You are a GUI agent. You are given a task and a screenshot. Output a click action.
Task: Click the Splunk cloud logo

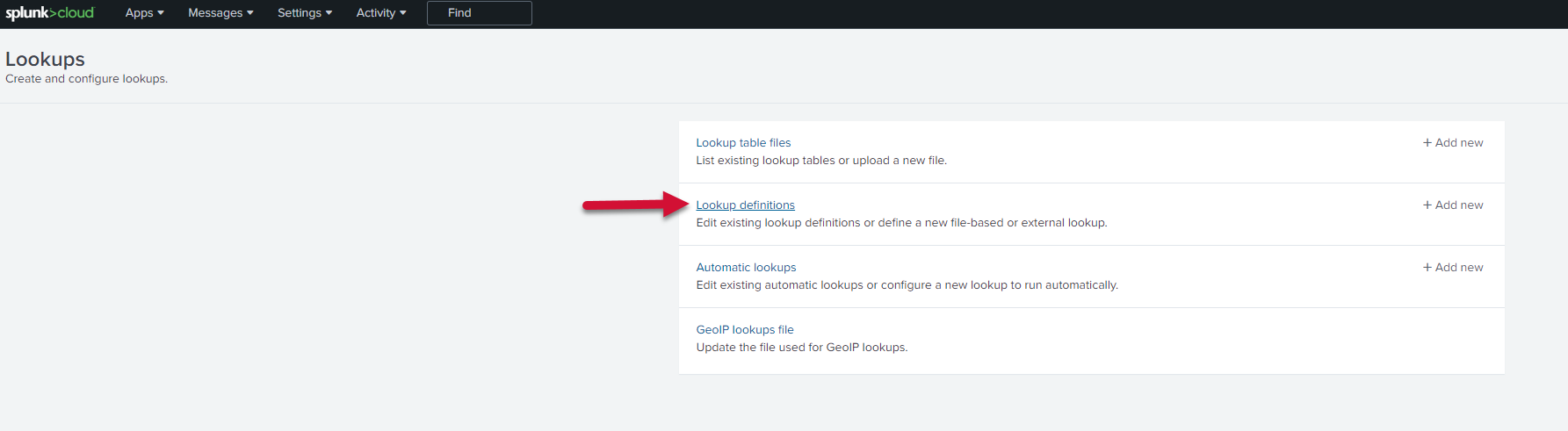point(49,13)
